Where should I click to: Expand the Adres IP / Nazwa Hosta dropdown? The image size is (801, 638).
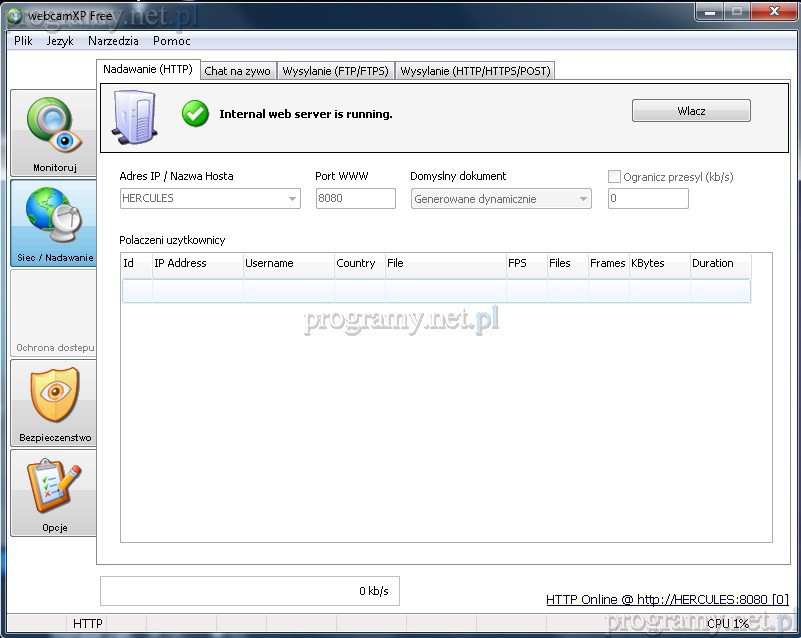pos(292,199)
